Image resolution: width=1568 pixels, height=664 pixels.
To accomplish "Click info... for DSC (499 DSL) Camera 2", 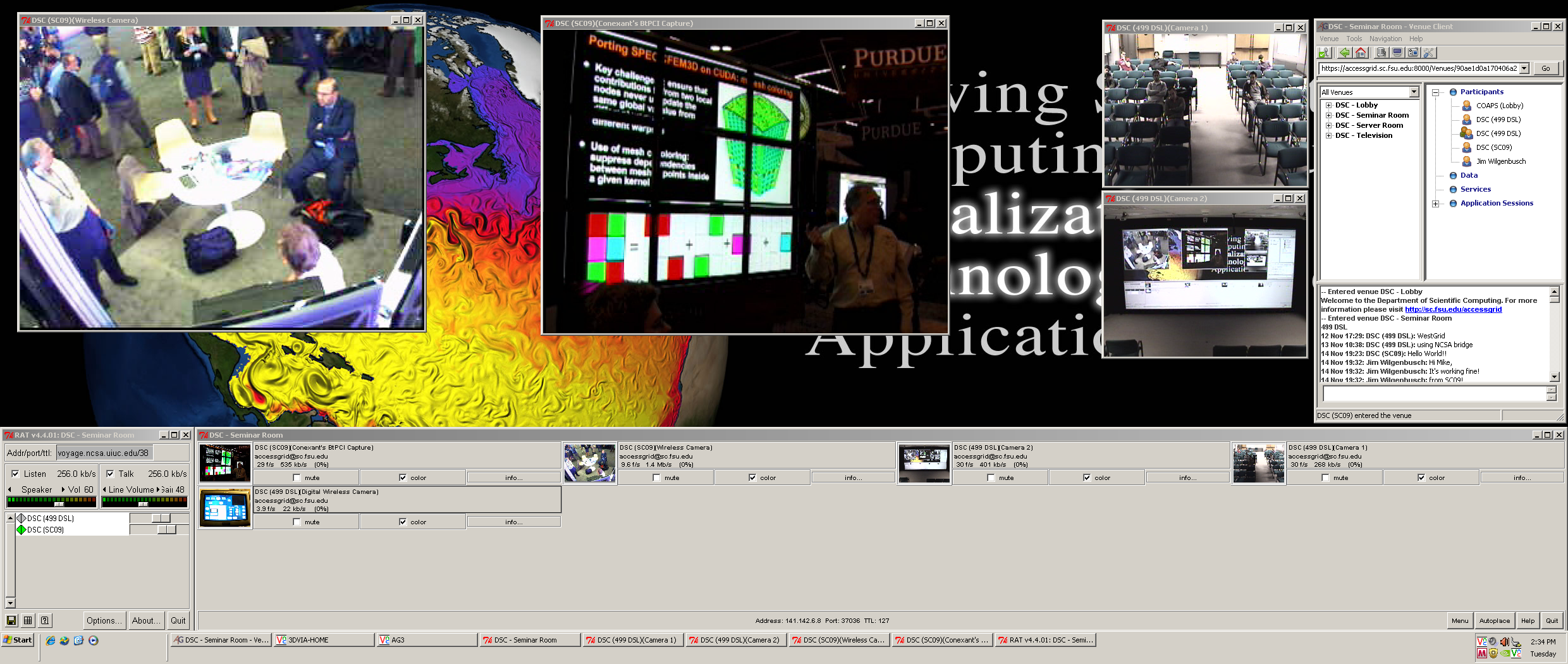I will click(1187, 478).
